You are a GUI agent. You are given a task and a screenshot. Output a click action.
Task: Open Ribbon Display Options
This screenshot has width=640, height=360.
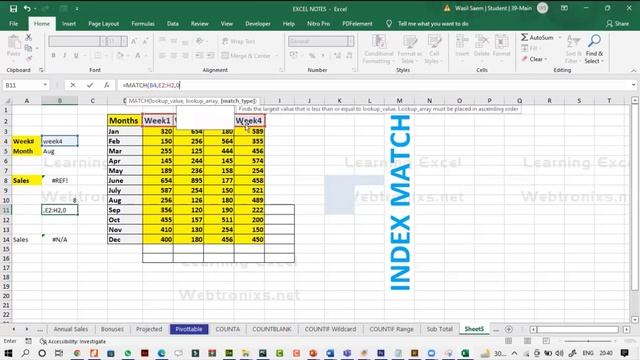pyautogui.click(x=564, y=8)
